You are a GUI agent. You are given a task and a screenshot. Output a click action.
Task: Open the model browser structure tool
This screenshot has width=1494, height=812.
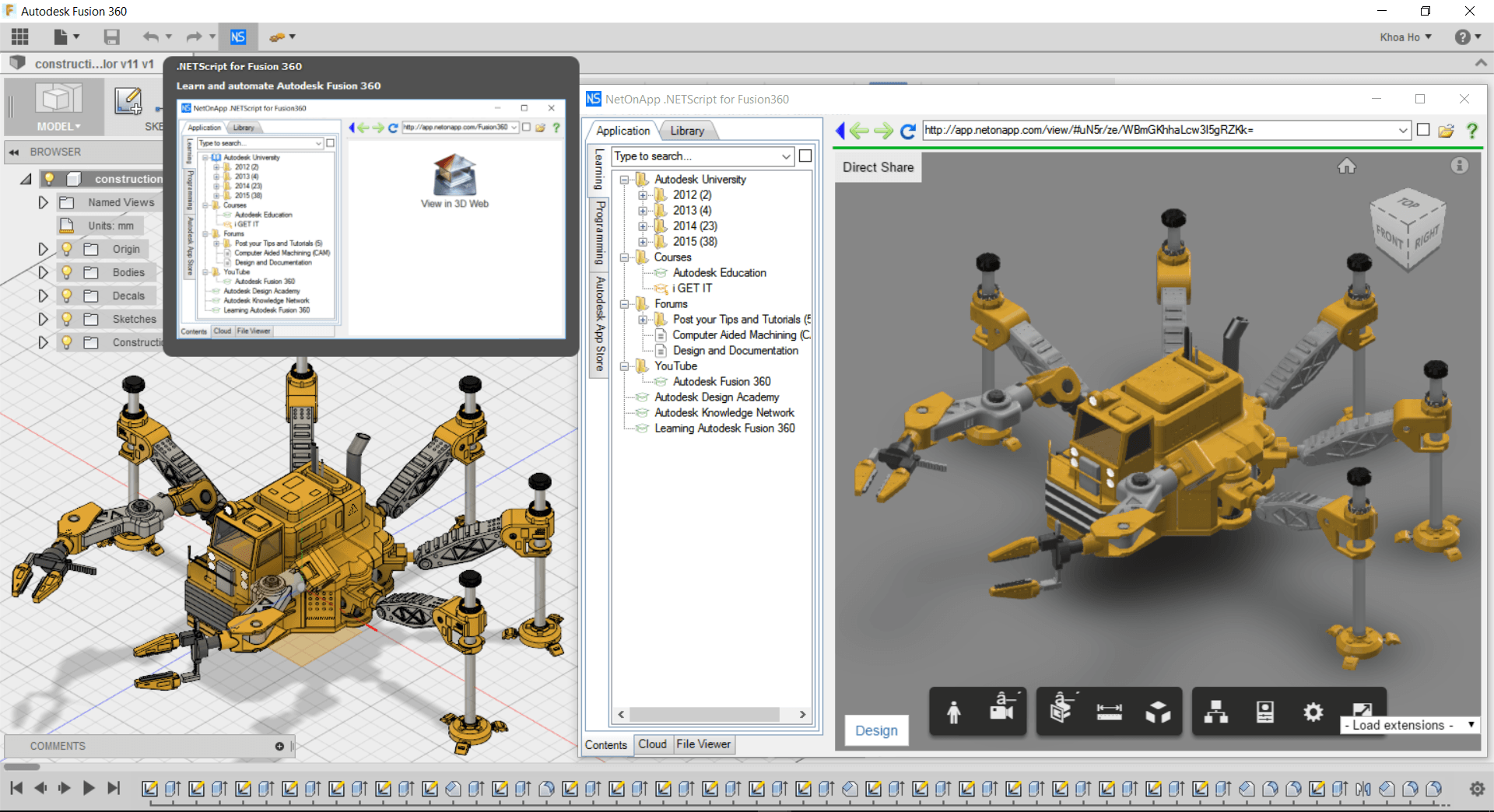point(1216,712)
